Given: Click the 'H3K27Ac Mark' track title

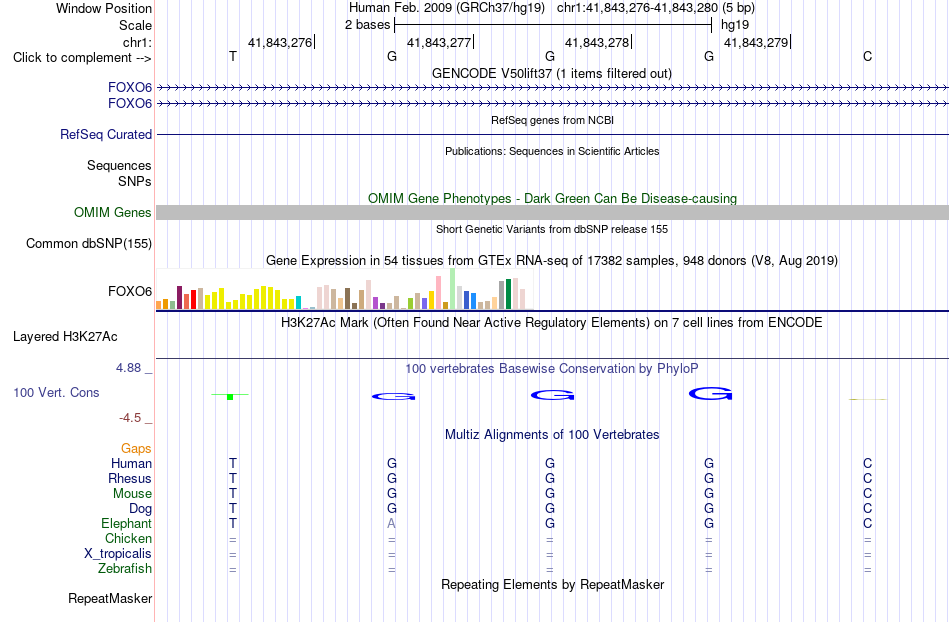Looking at the screenshot, I should coord(552,322).
